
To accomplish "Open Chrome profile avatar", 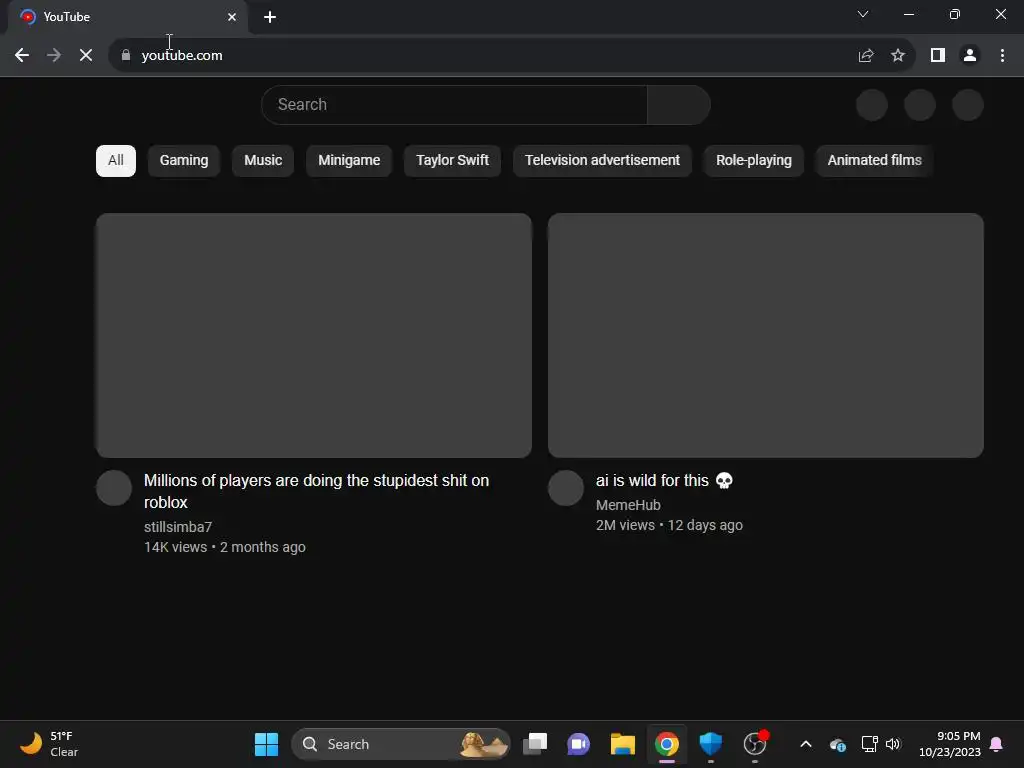I will [970, 56].
